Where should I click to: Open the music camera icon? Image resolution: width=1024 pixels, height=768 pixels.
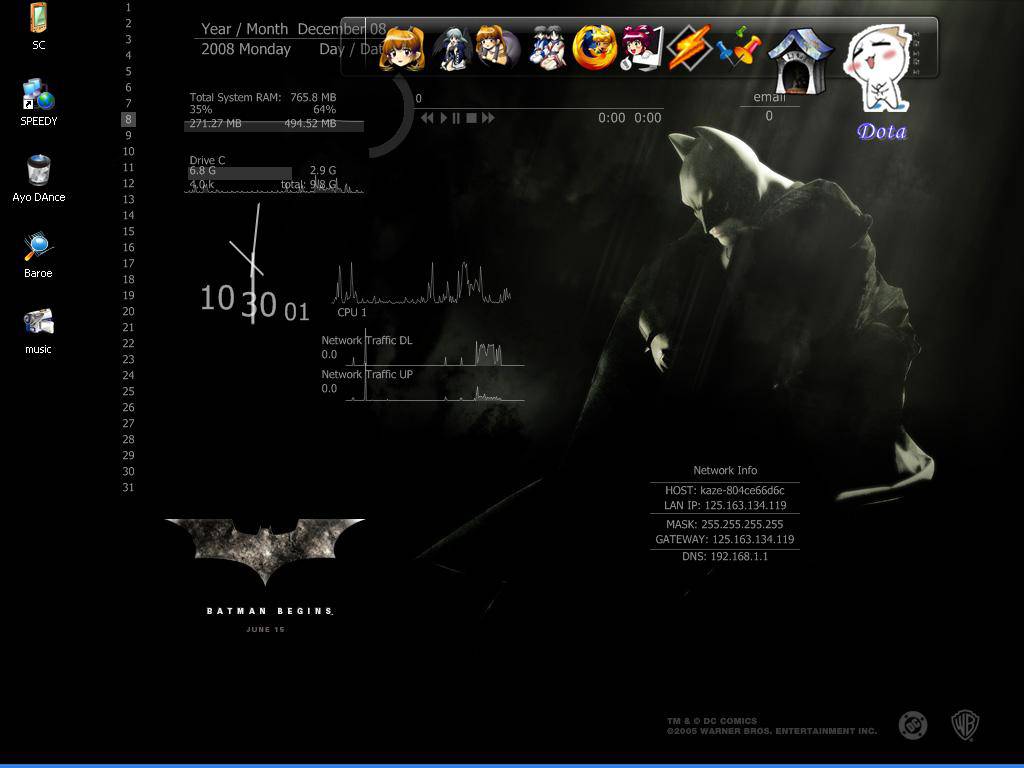[39, 323]
